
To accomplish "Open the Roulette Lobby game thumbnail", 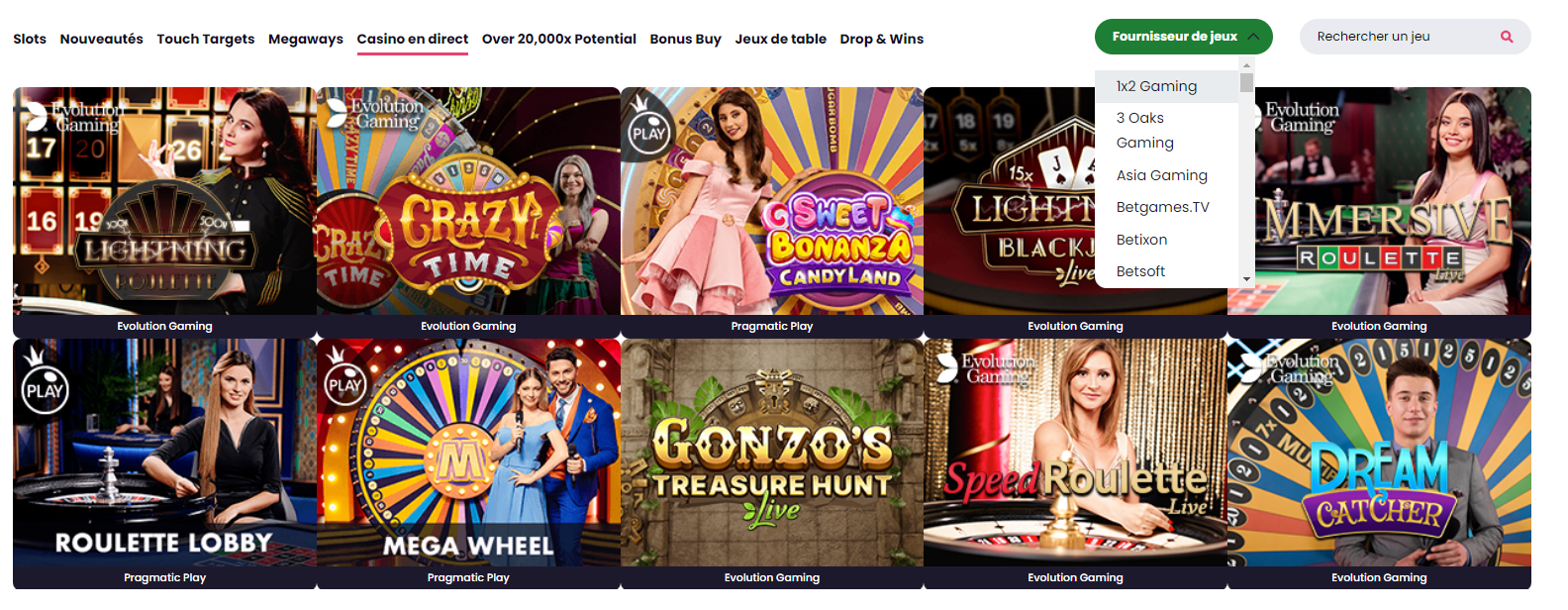I will pos(164,453).
